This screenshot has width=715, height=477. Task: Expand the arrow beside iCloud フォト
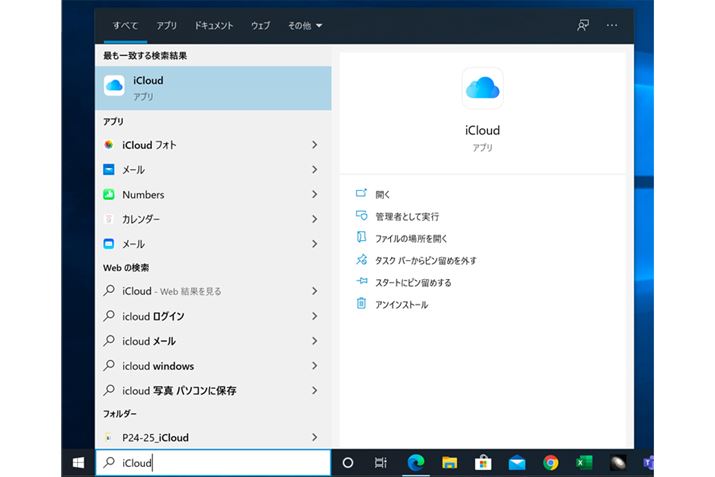tap(314, 145)
